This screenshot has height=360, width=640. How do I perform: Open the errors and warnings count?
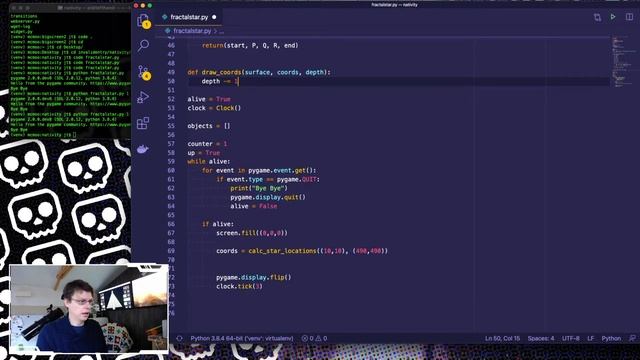tap(314, 338)
